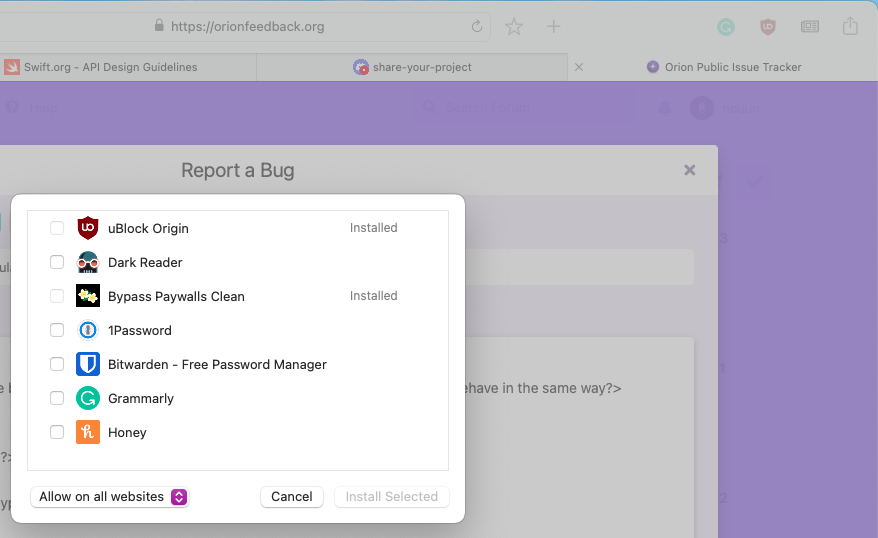This screenshot has height=538, width=878.
Task: Enable the Grammarly checkbox
Action: coord(57,398)
